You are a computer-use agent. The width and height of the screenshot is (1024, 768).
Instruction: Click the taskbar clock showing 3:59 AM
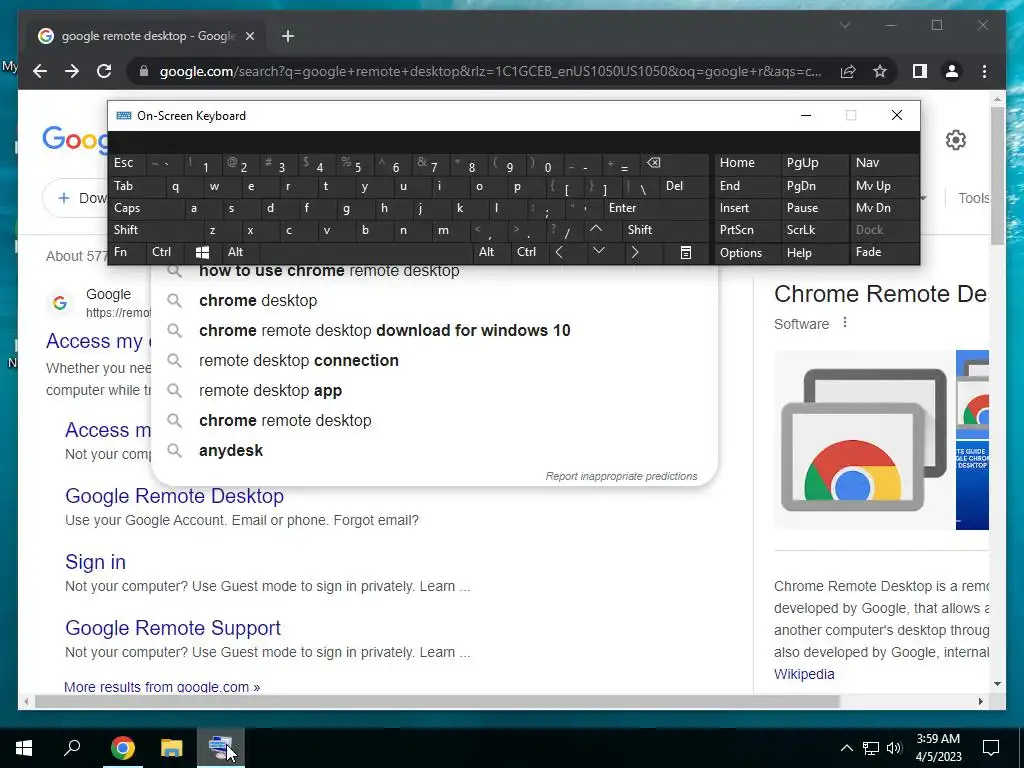938,748
